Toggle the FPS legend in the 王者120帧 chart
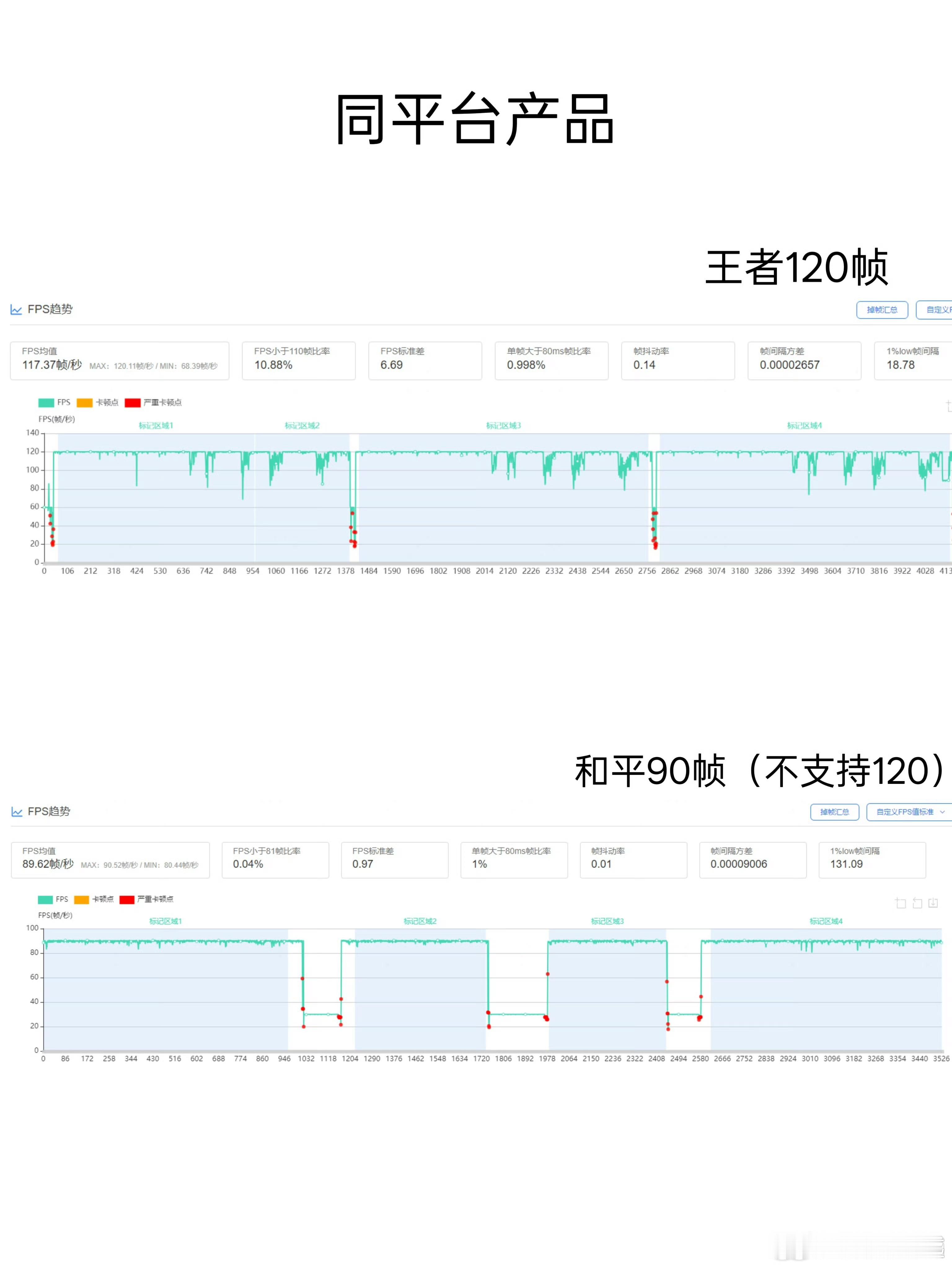The width and height of the screenshot is (952, 1270). 54,402
